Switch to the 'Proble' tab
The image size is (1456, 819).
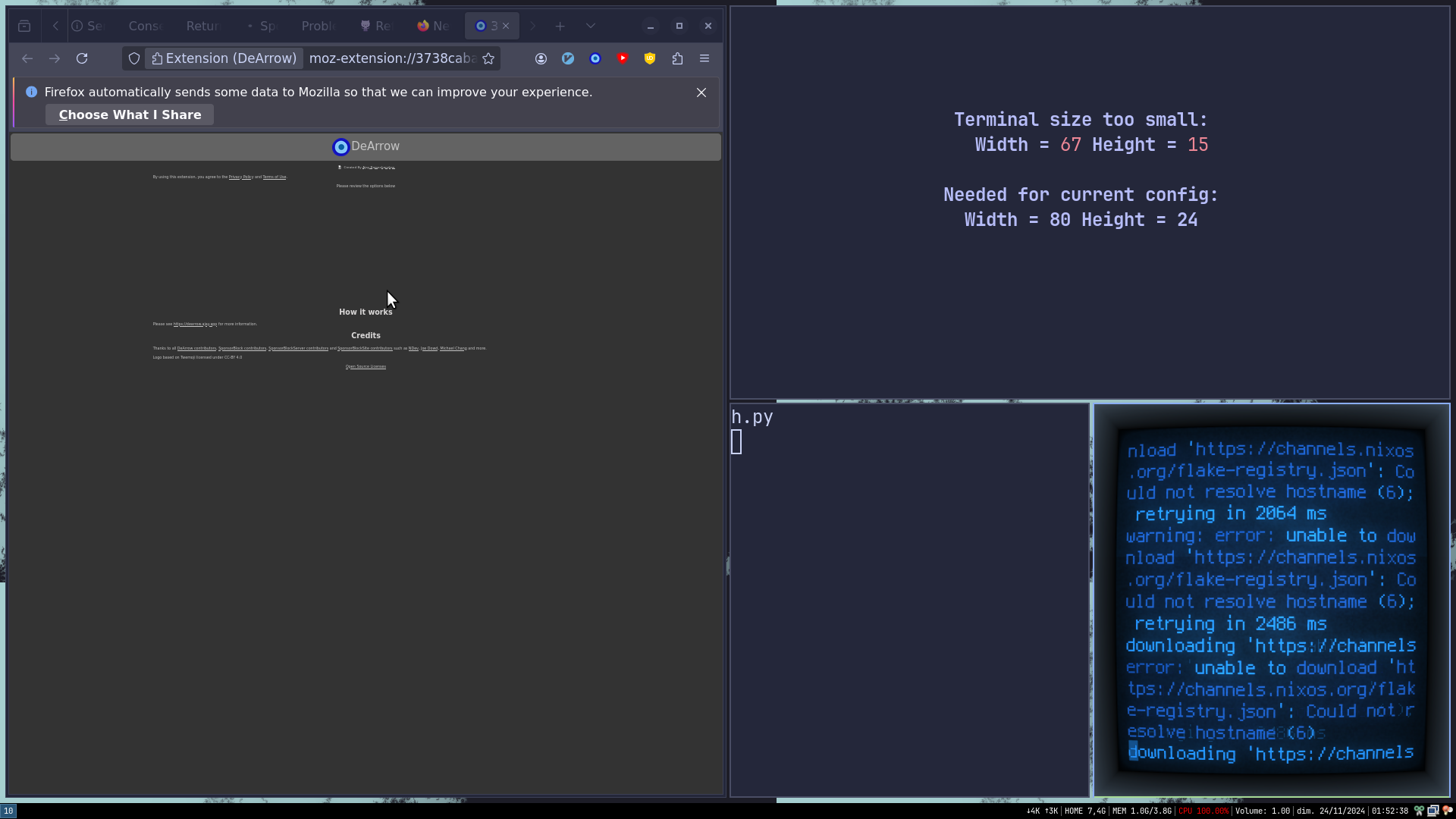[318, 26]
